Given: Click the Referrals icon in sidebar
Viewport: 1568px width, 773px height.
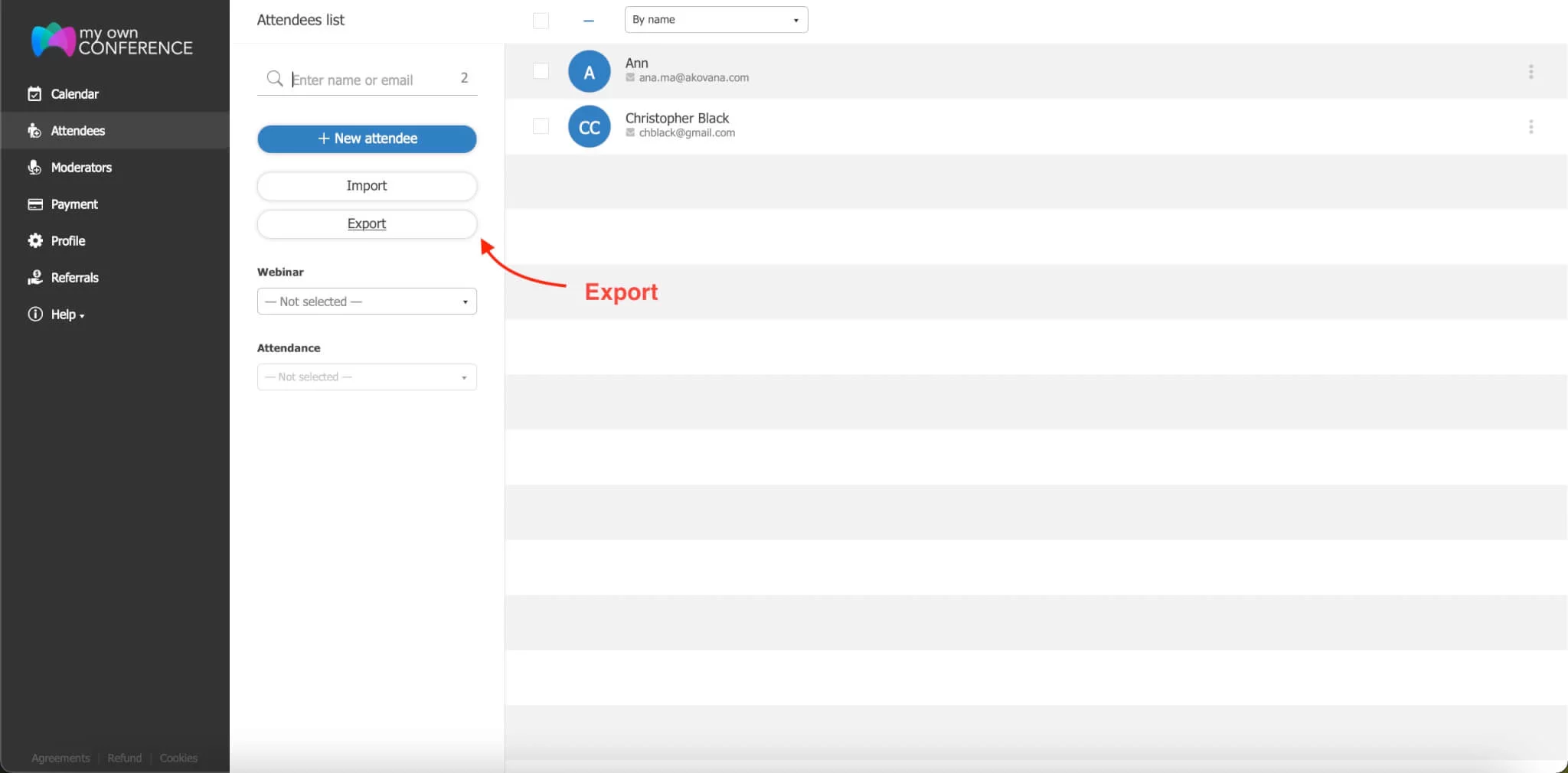Looking at the screenshot, I should tap(34, 278).
